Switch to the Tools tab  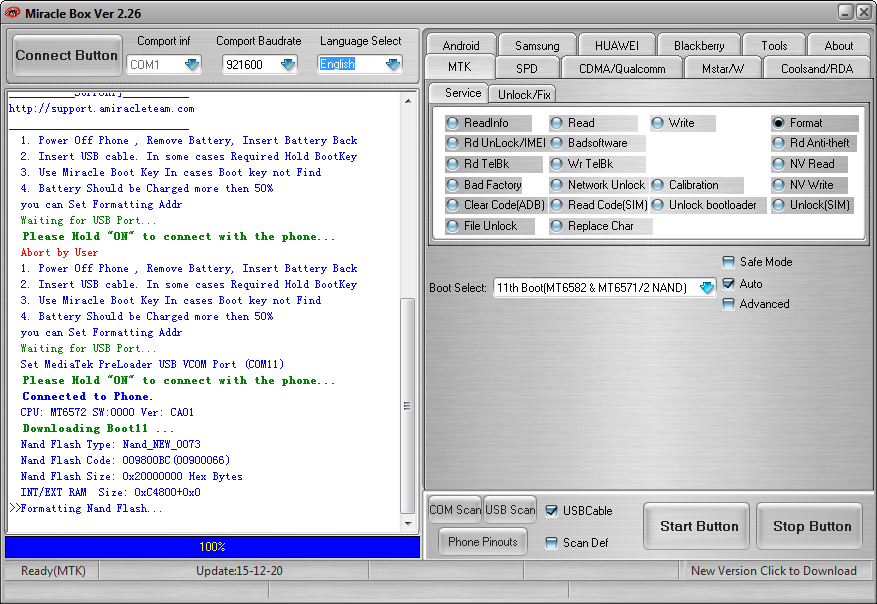click(774, 45)
